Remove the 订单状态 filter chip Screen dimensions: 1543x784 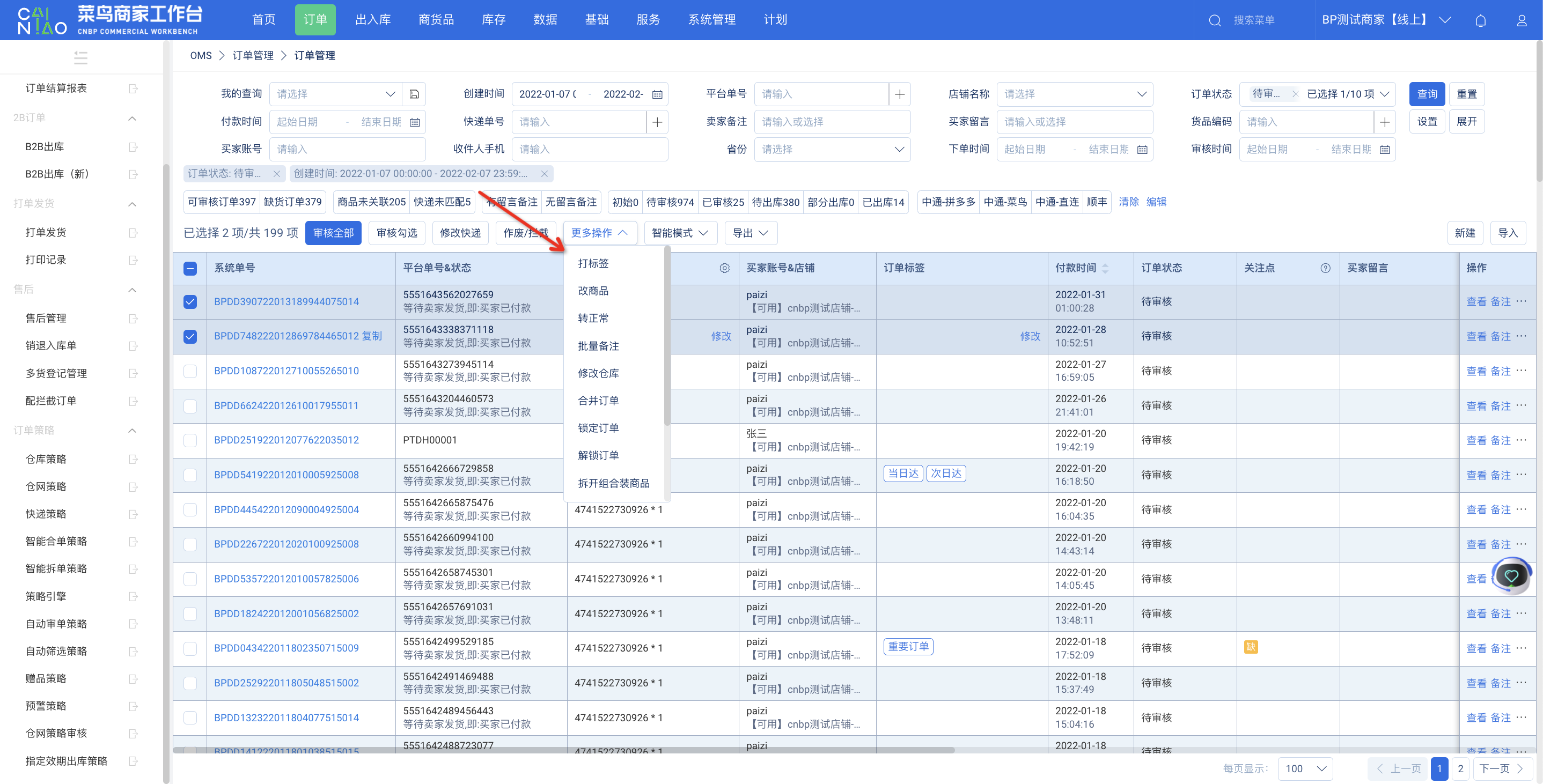(277, 174)
